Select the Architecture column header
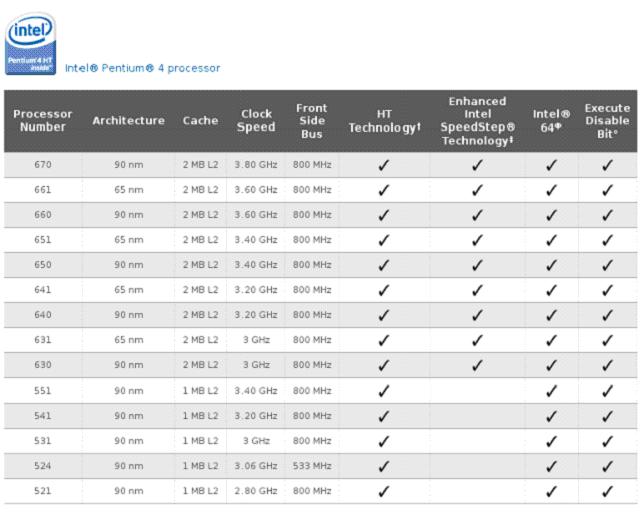Screen dimensions: 643x515 (128, 121)
